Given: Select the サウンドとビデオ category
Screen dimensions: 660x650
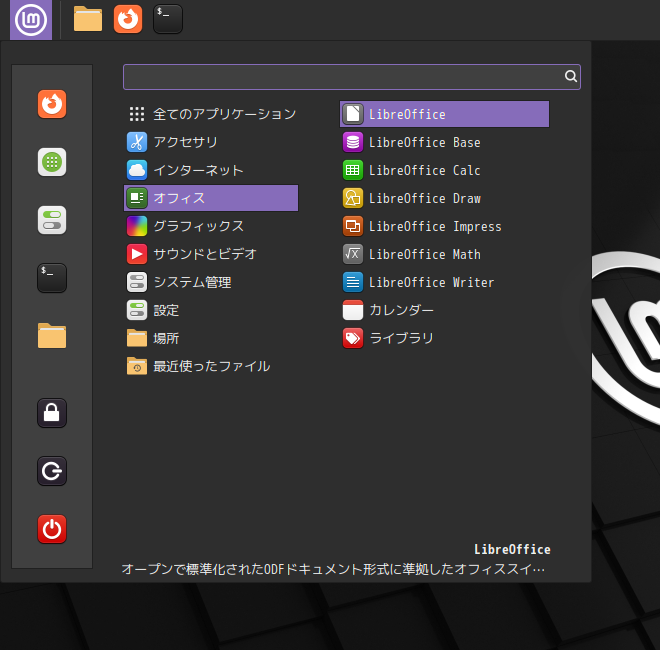Looking at the screenshot, I should click(211, 254).
